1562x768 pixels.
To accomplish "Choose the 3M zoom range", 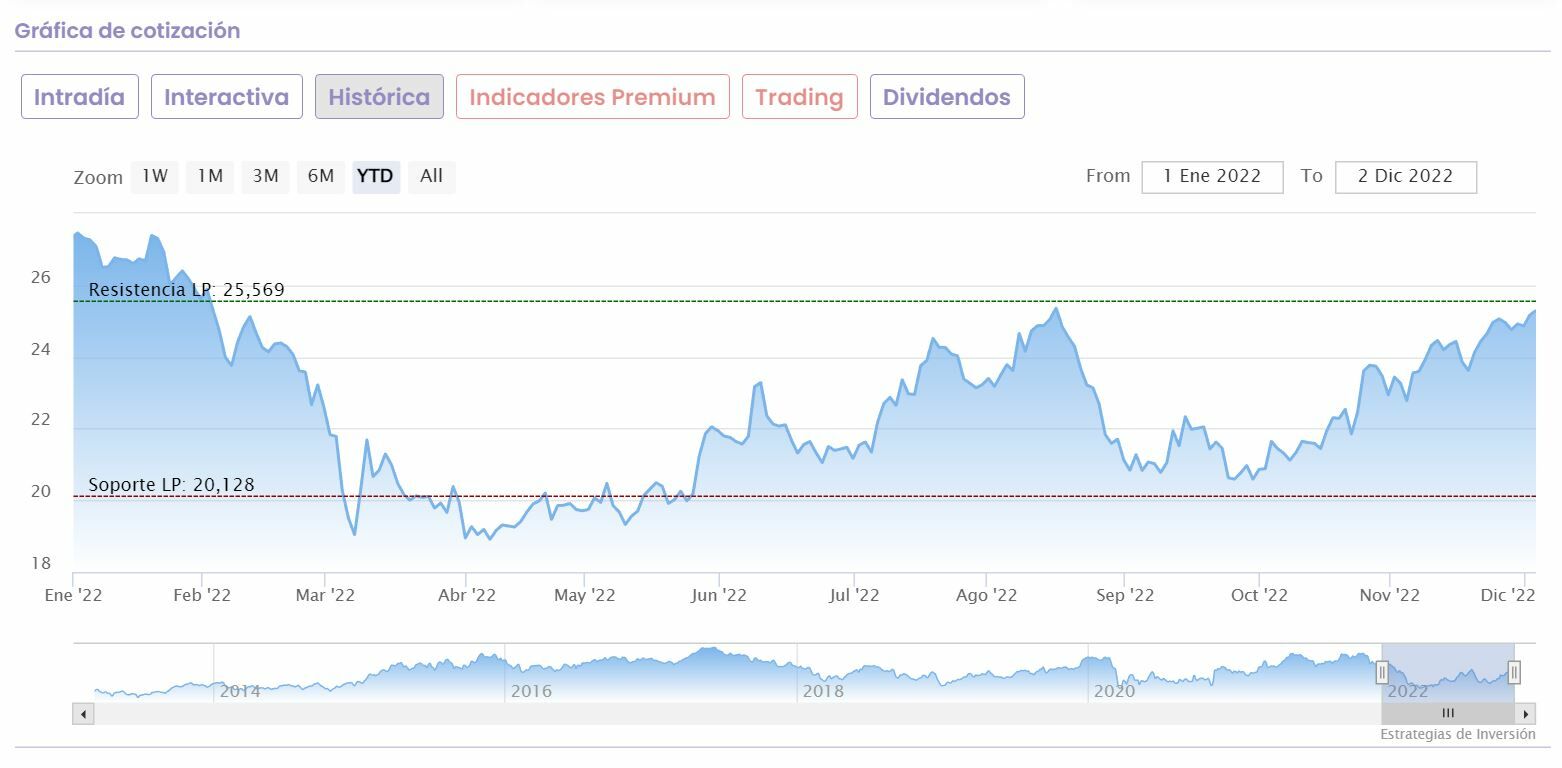I will (x=265, y=177).
